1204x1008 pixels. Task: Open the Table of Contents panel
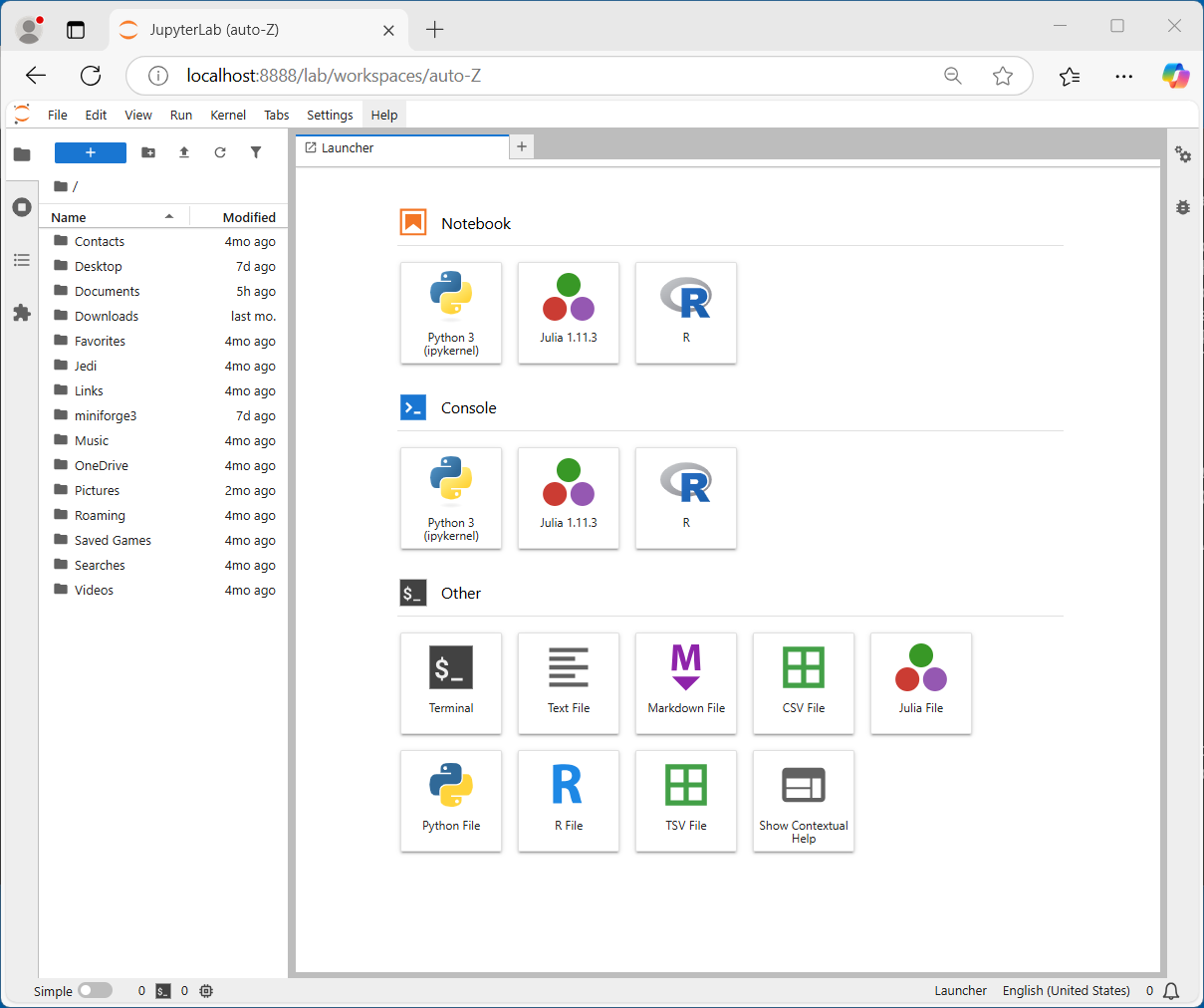(x=22, y=260)
